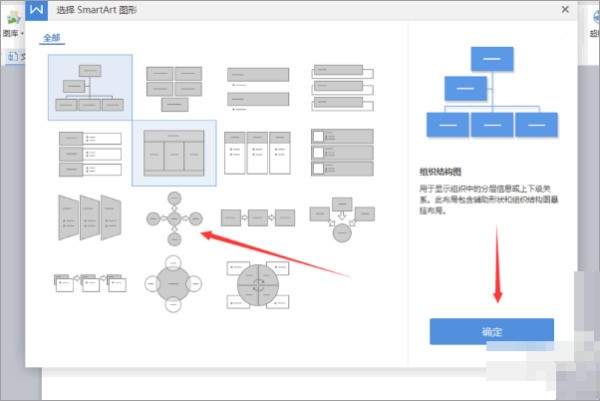The image size is (600, 401).
Task: Select the stacked cards process layout
Action: pos(90,283)
